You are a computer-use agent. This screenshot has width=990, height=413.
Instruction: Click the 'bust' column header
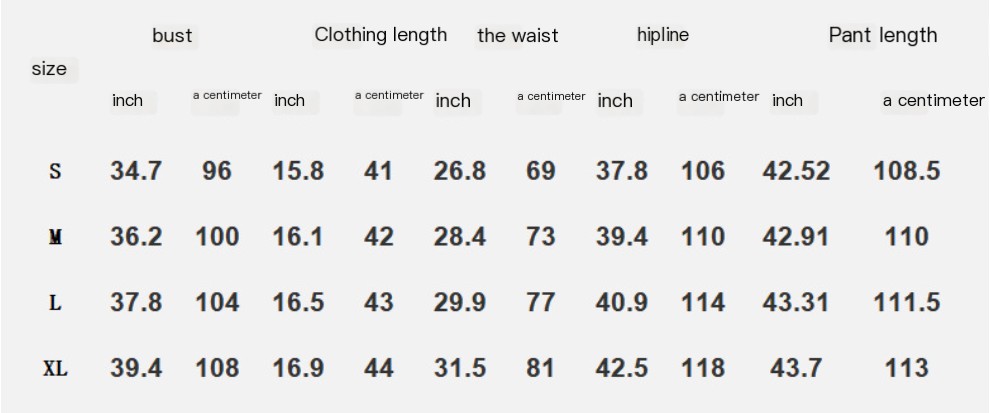pyautogui.click(x=172, y=35)
